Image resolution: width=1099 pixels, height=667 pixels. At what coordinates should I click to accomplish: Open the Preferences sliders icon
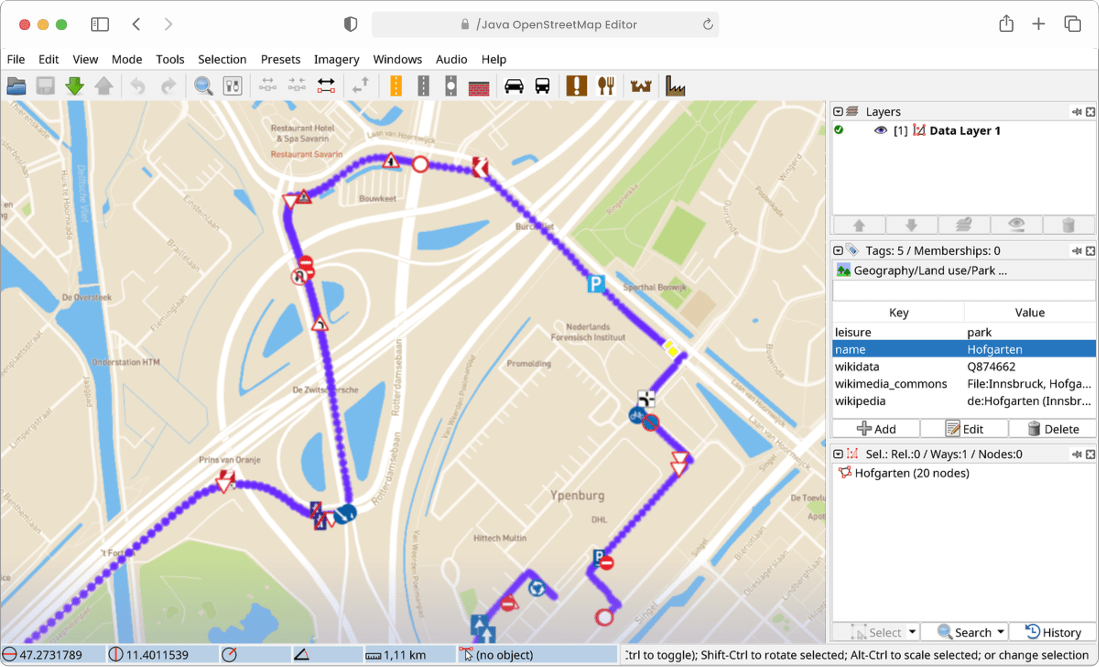[232, 86]
